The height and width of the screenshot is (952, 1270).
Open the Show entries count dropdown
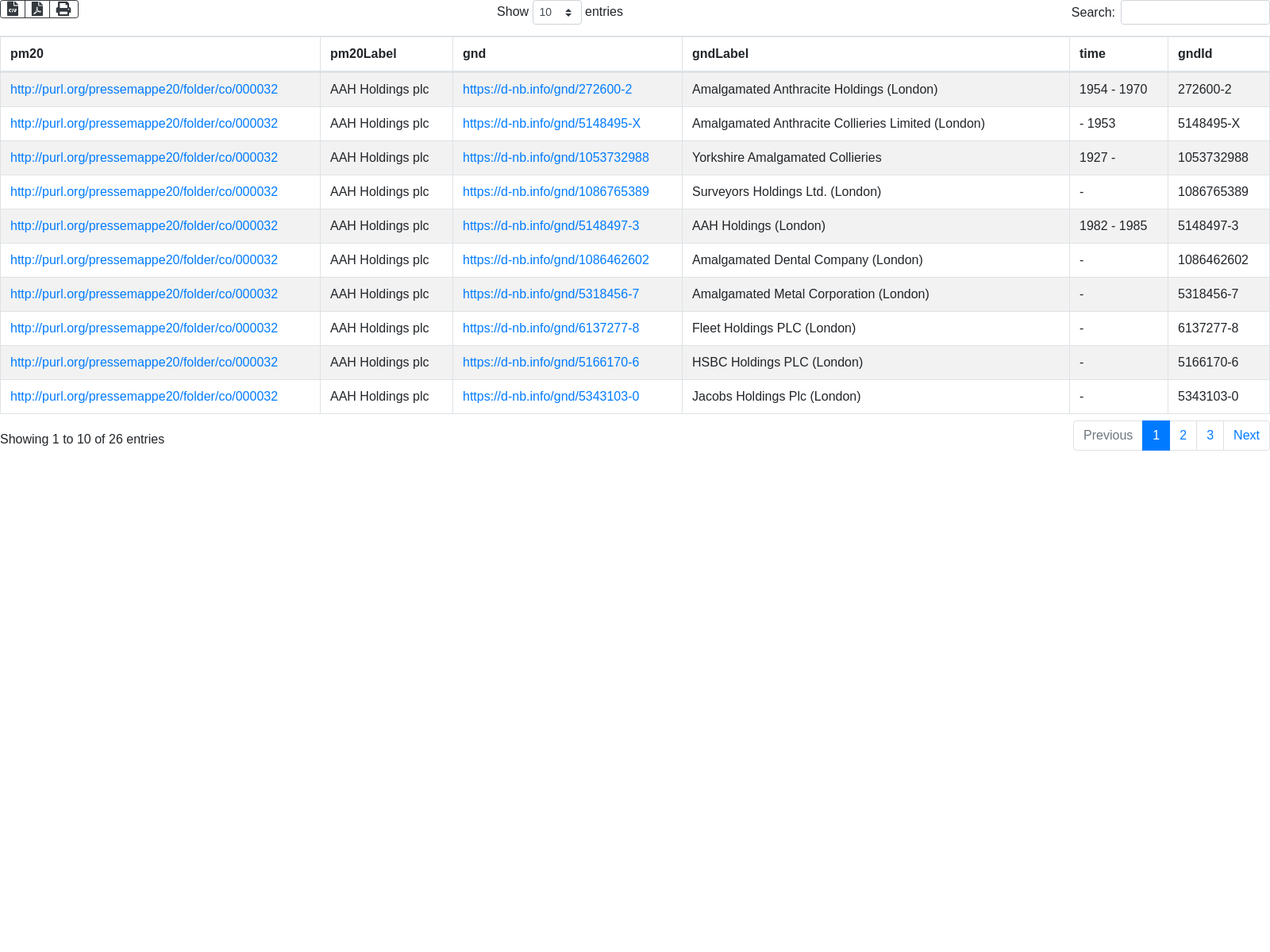coord(556,13)
